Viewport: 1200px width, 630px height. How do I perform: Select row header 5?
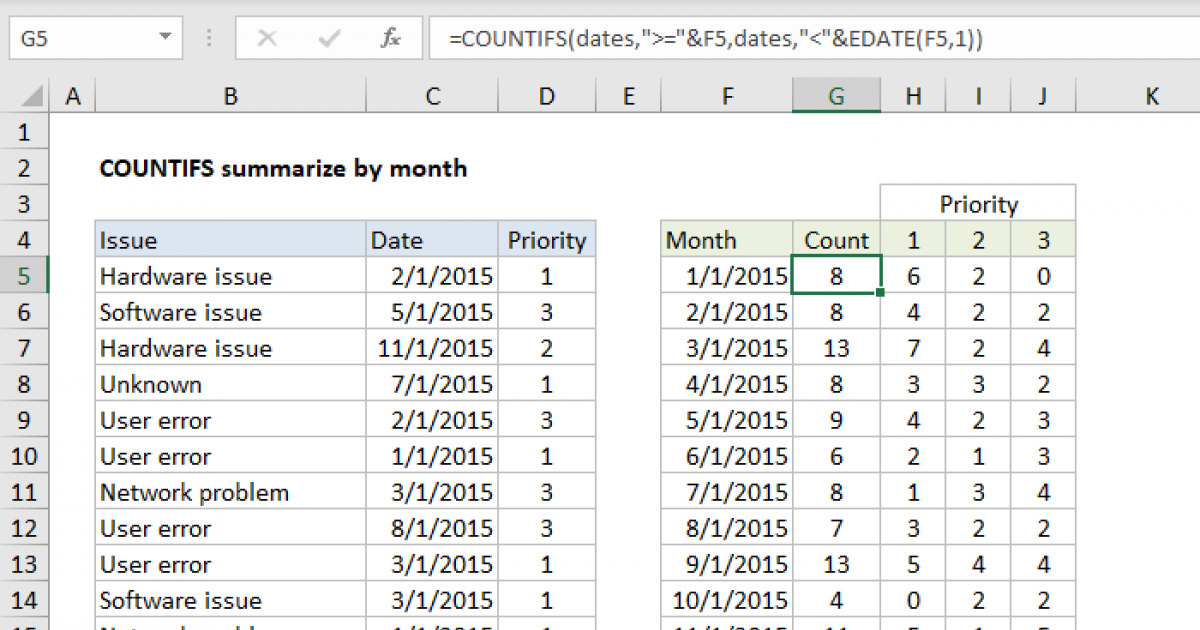point(25,275)
